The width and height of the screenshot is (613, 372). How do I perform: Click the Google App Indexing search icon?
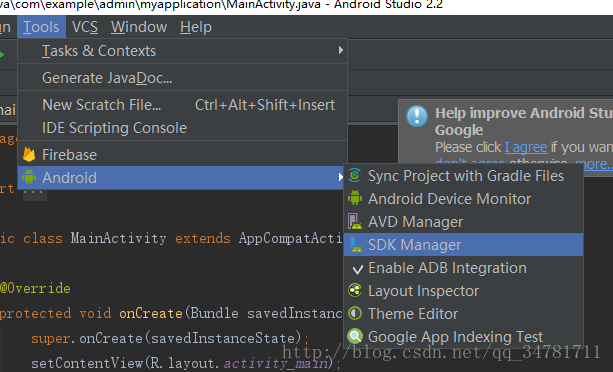point(355,336)
